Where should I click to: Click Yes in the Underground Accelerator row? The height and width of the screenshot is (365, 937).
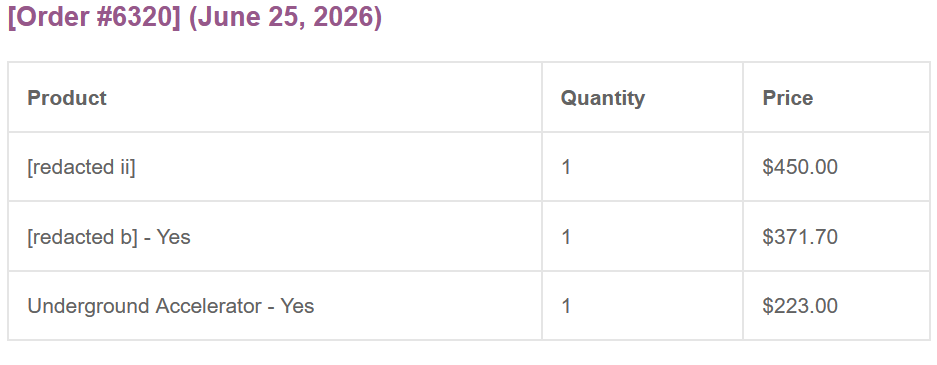click(x=297, y=306)
